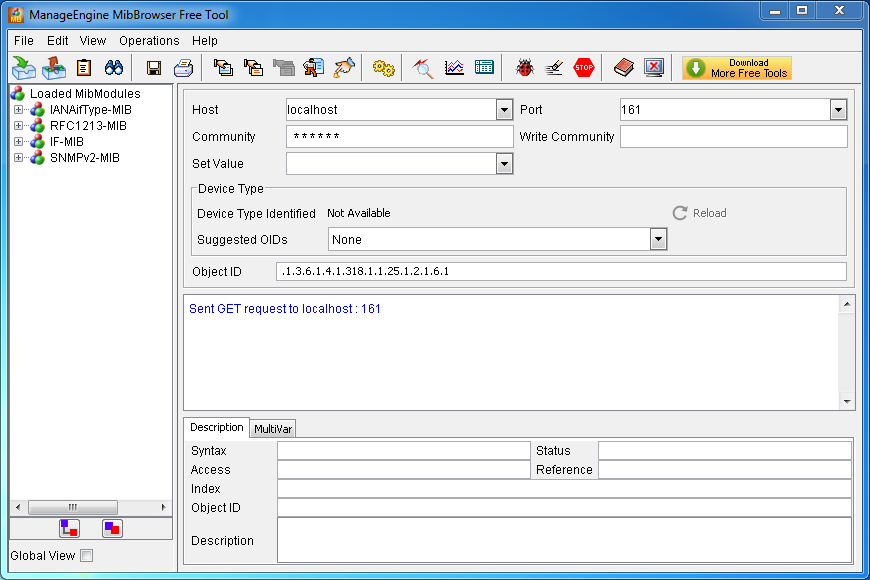870x580 pixels.
Task: Click the MIB tree horizontal scrollbar thumb
Action: (73, 507)
